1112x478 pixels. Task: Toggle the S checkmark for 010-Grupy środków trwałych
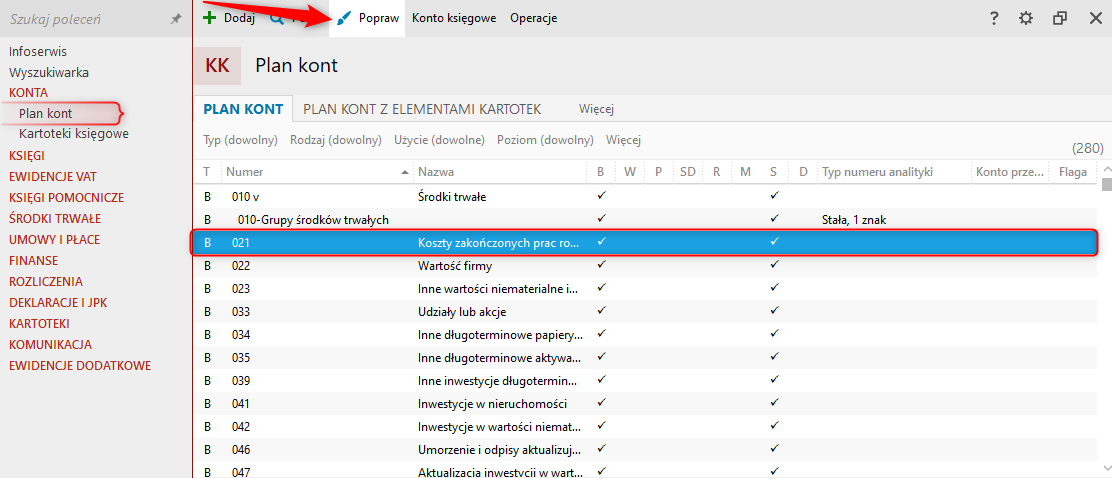click(x=774, y=219)
